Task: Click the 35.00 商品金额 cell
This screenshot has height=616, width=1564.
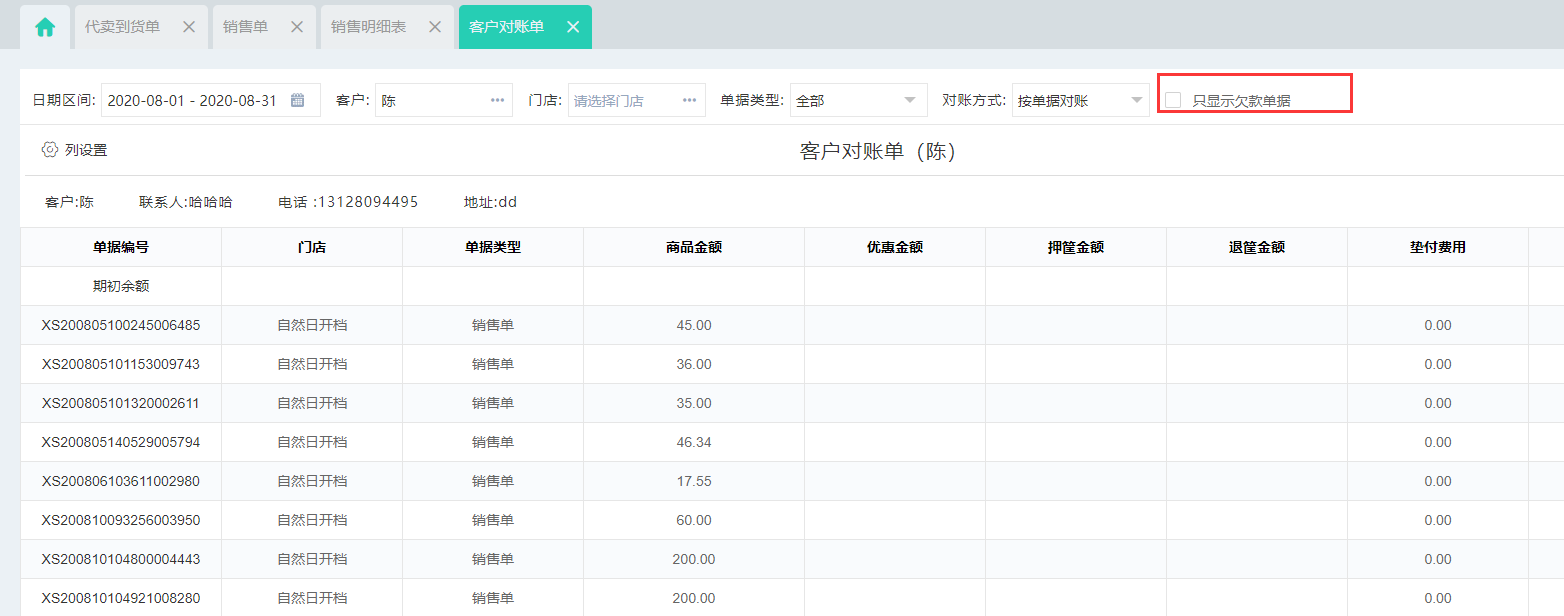Action: click(694, 403)
